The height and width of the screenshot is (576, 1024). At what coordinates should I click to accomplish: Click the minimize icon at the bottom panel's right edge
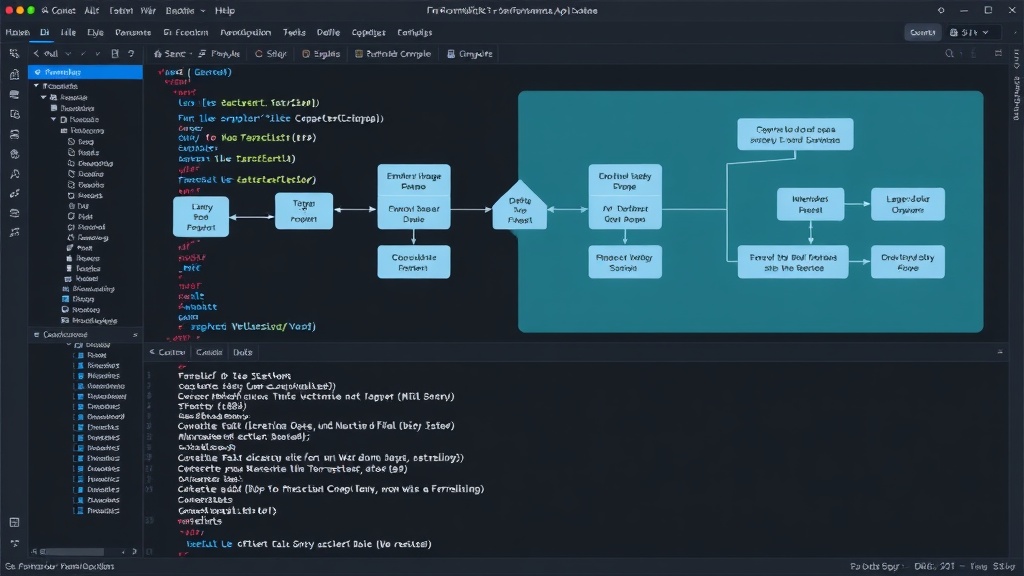point(1000,352)
